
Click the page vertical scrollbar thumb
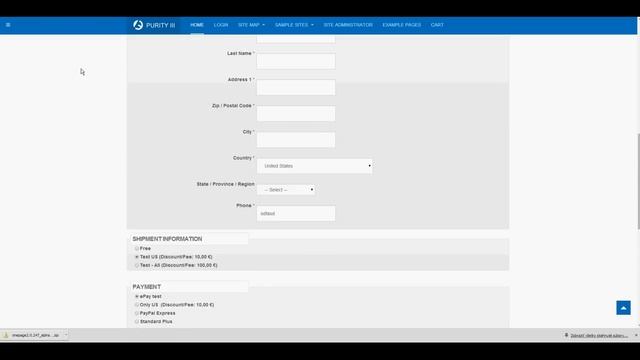(x=638, y=181)
